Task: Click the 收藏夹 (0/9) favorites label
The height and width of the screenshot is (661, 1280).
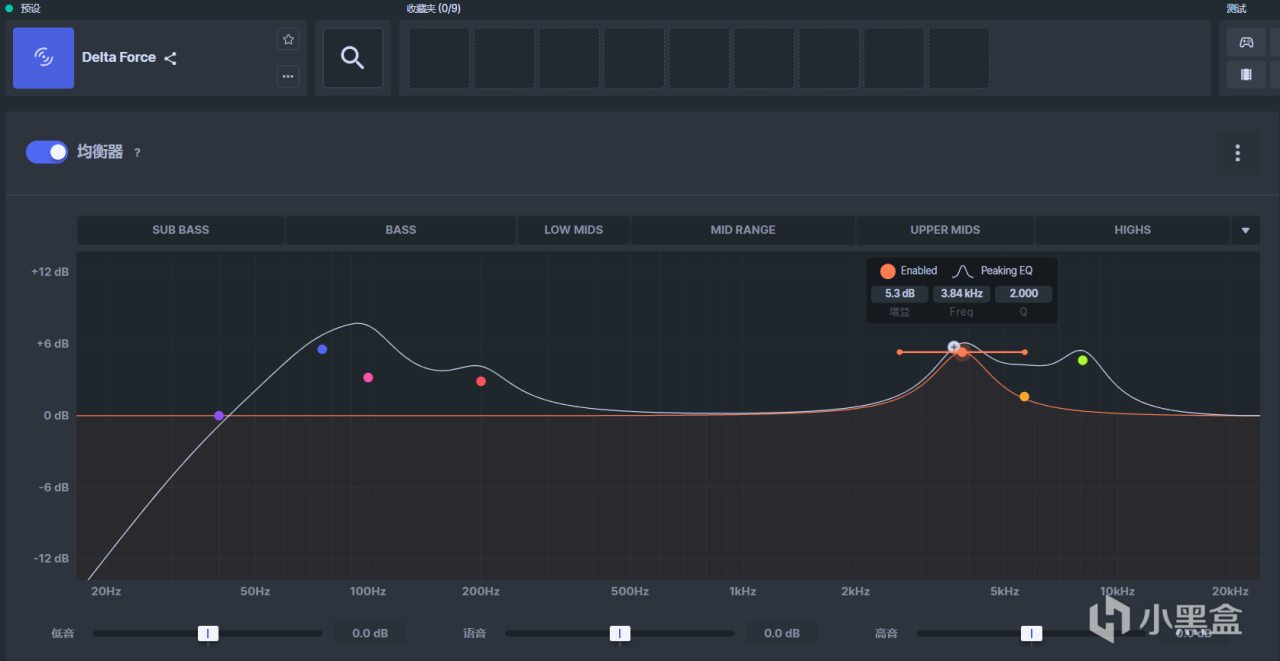Action: coord(433,9)
